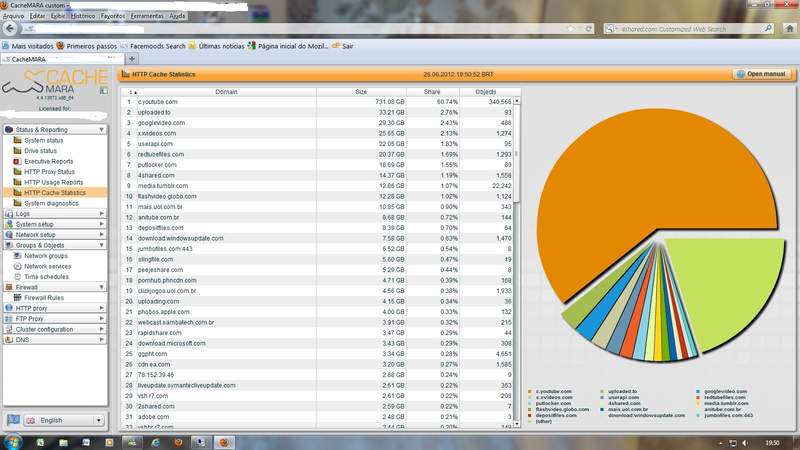Open Mais visitados bookmark
Viewport: 800px width, 450px height.
(28, 46)
